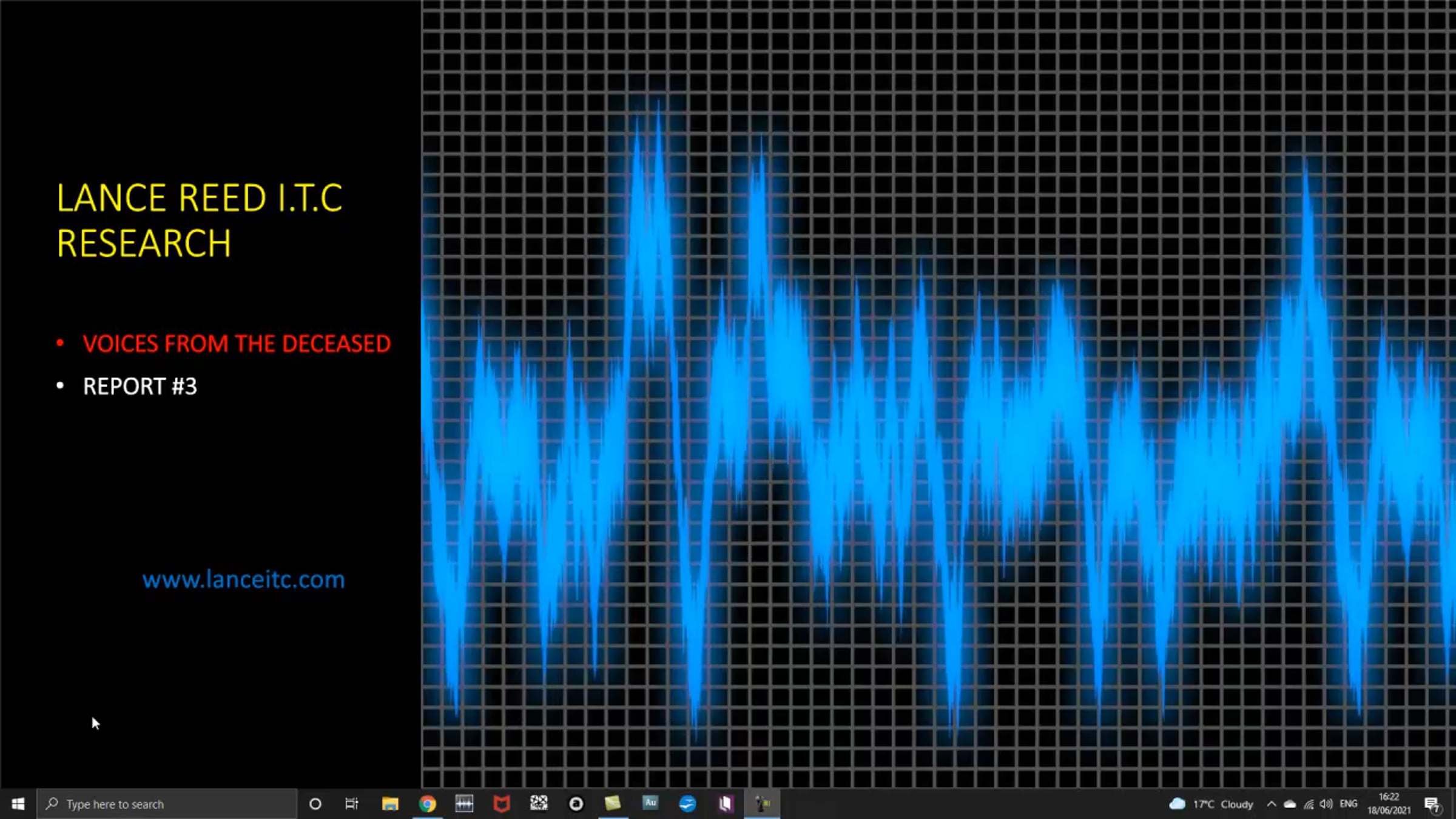Open the black-and-white pattern taskbar app
The width and height of the screenshot is (1456, 819).
point(539,804)
